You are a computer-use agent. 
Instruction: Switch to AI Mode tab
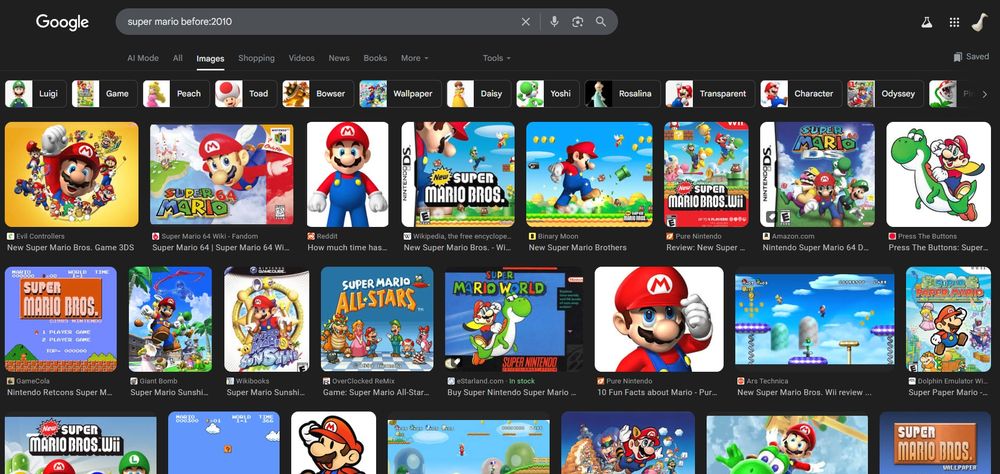[x=143, y=58]
